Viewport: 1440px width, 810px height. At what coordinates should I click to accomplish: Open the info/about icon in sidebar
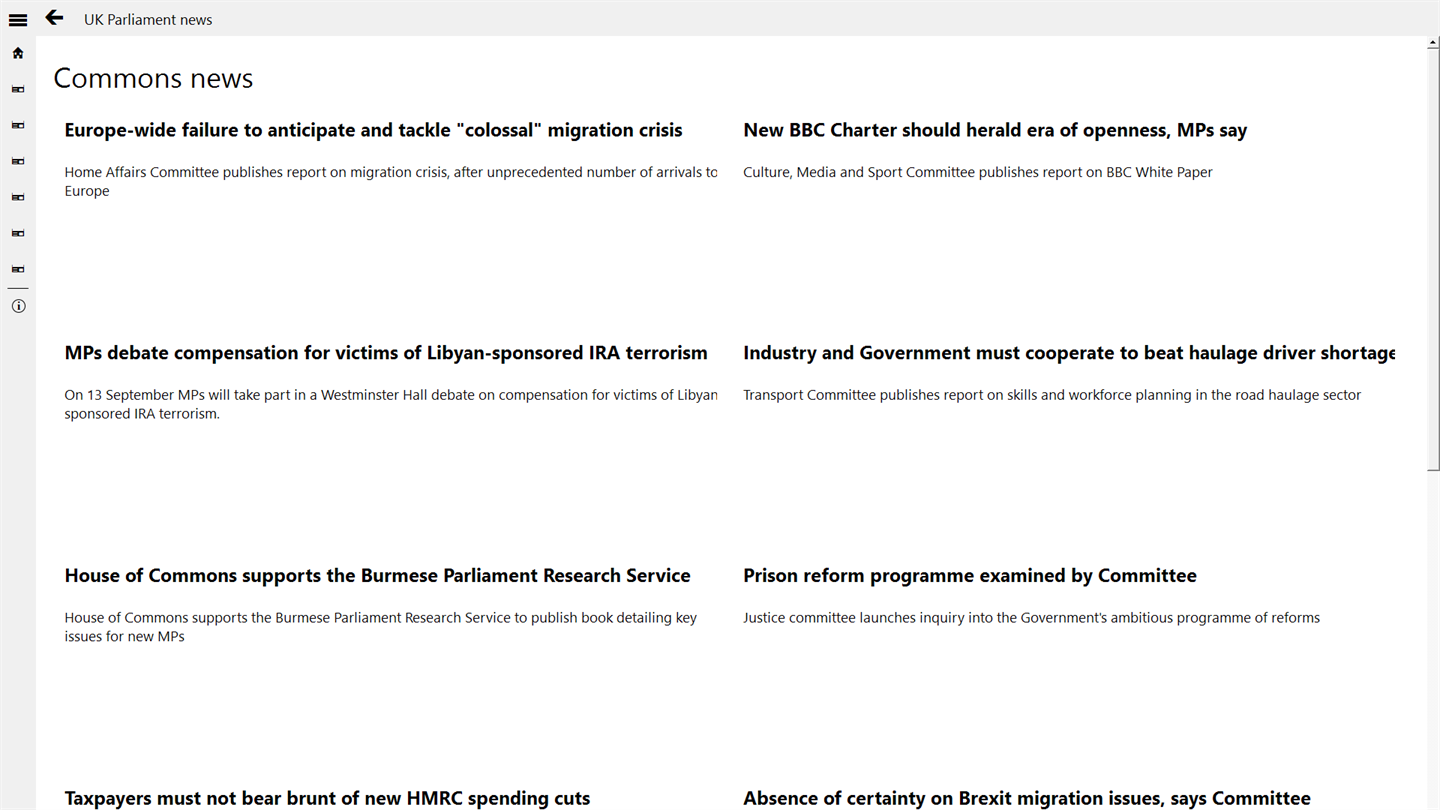click(18, 306)
